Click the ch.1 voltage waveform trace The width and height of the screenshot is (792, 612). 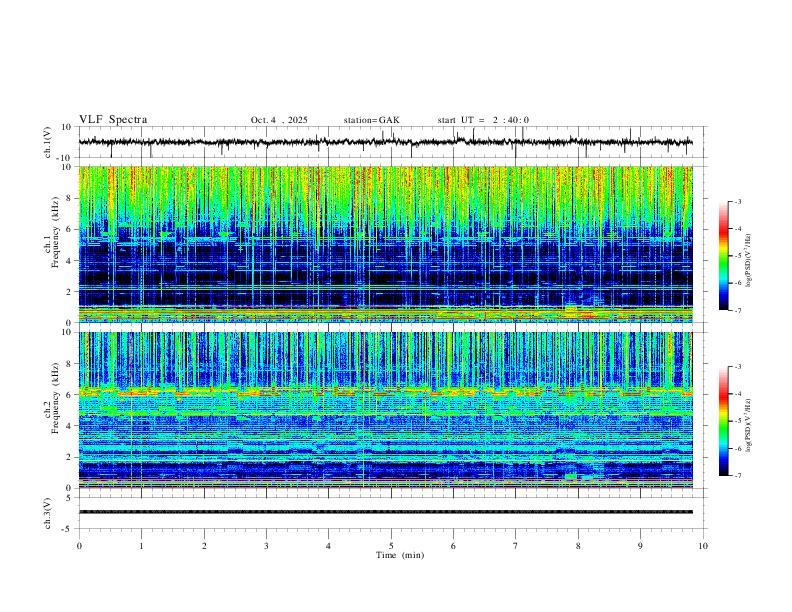coord(385,142)
